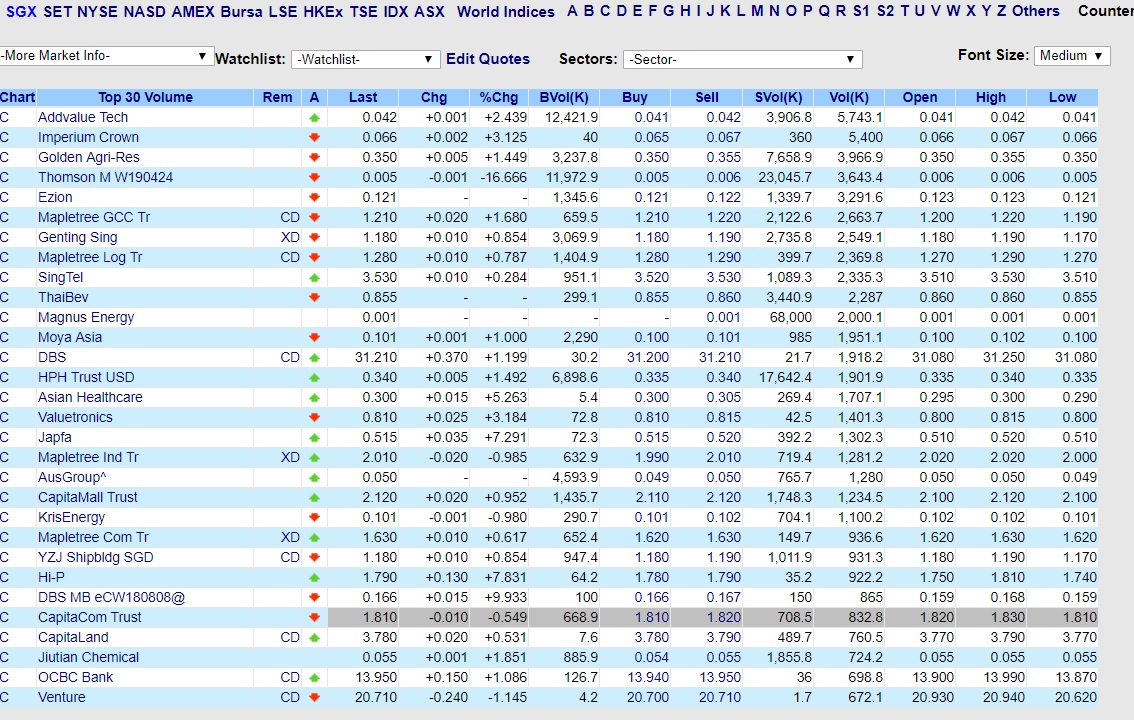1134x720 pixels.
Task: Click the green arrow in OCBC Bank row
Action: pyautogui.click(x=314, y=677)
